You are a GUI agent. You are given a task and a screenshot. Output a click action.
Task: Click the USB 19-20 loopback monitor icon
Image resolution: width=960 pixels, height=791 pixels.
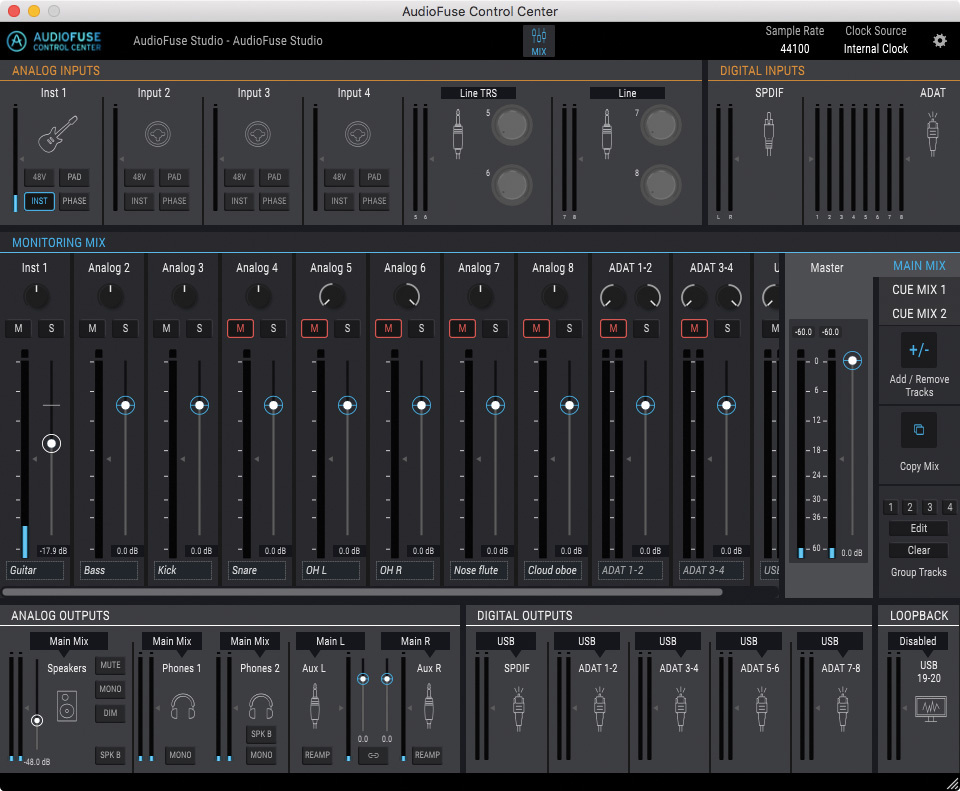pos(929,710)
